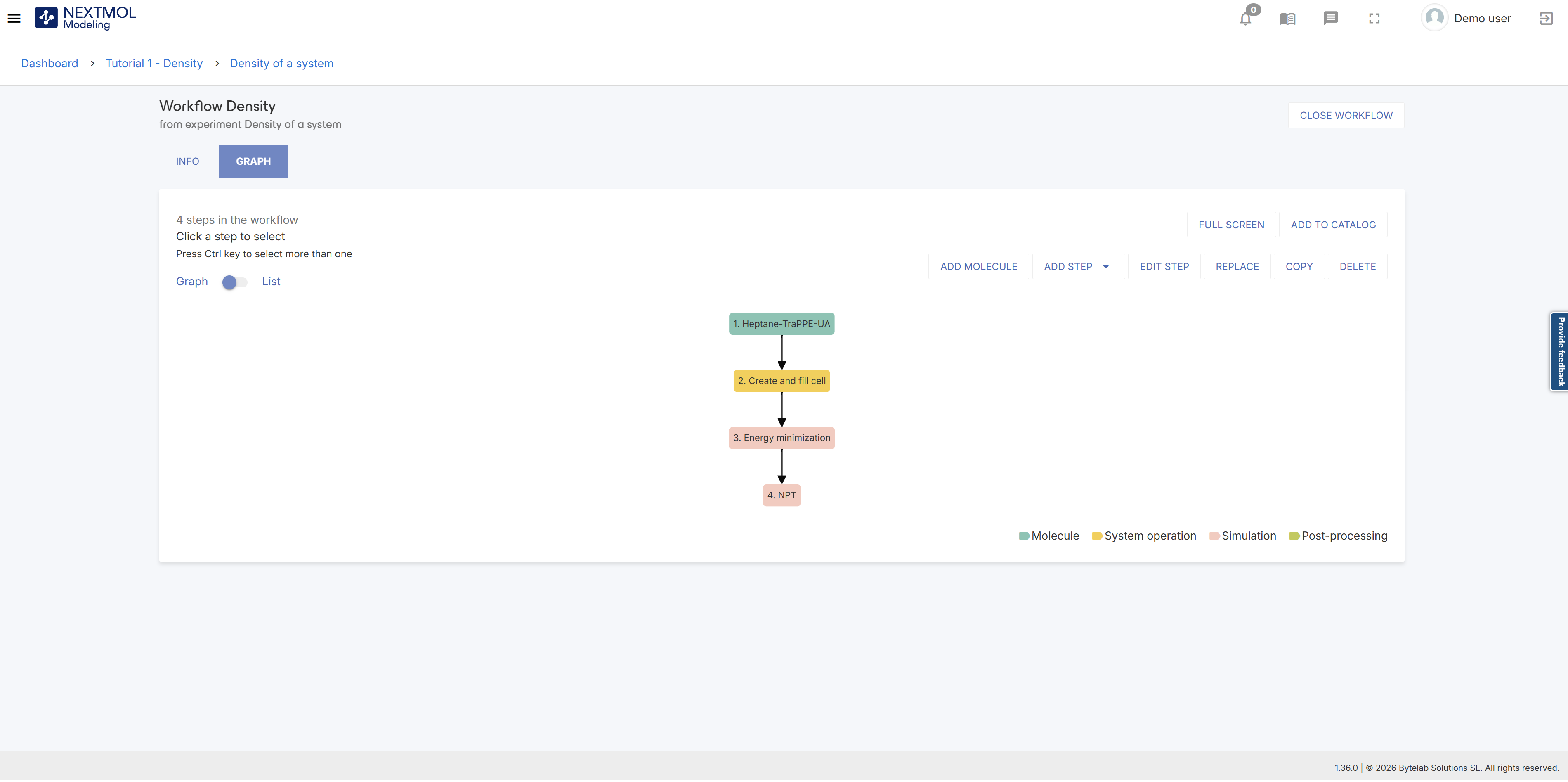This screenshot has height=782, width=1568.
Task: Go to Tutorial 1 - Density breadcrumb
Action: pos(154,63)
